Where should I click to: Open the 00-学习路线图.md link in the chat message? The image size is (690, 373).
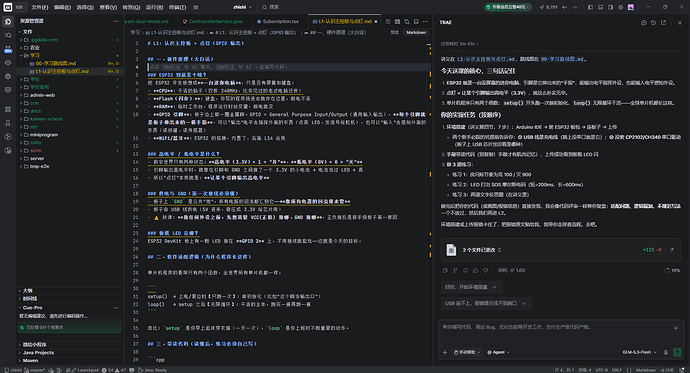[562, 59]
